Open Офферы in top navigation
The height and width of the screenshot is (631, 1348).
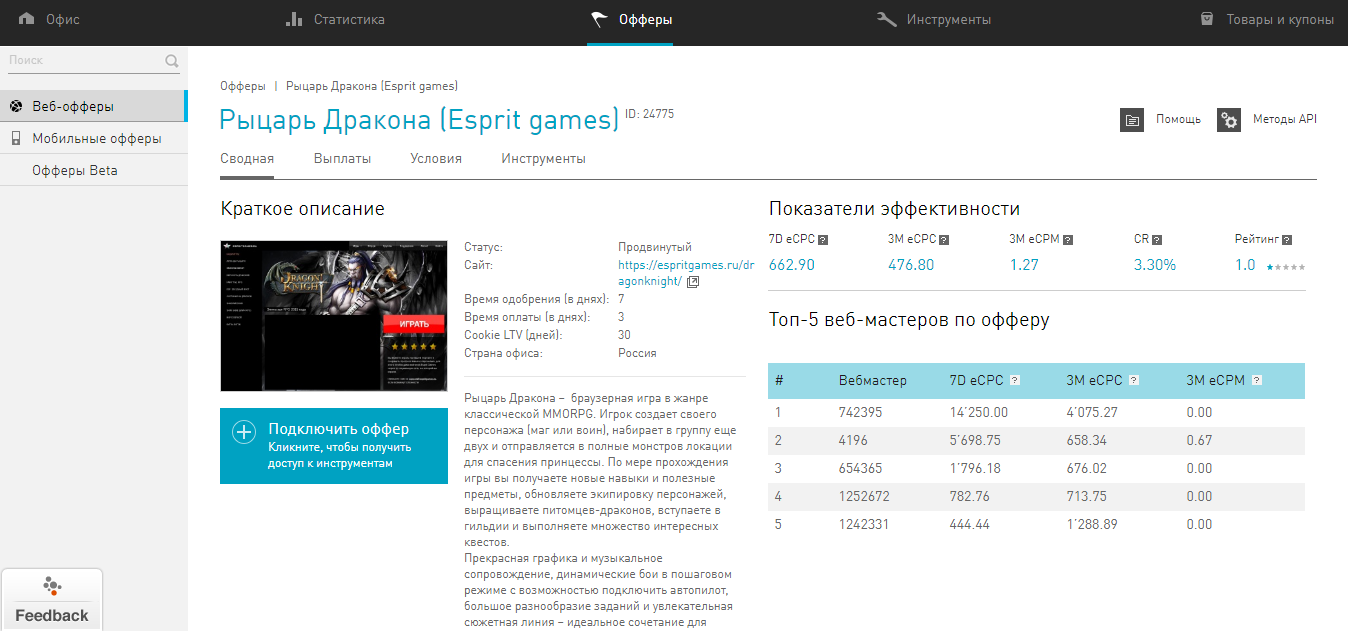[x=630, y=20]
